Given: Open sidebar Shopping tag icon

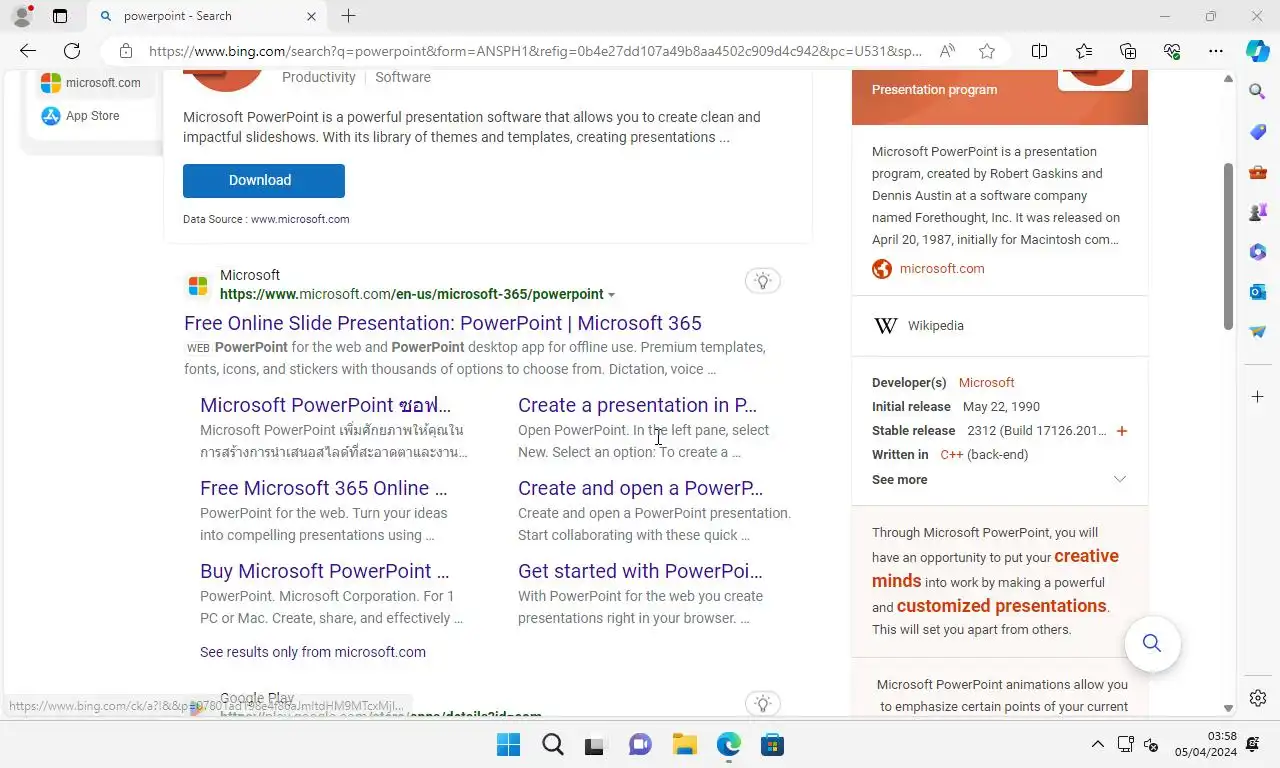Looking at the screenshot, I should (x=1258, y=132).
